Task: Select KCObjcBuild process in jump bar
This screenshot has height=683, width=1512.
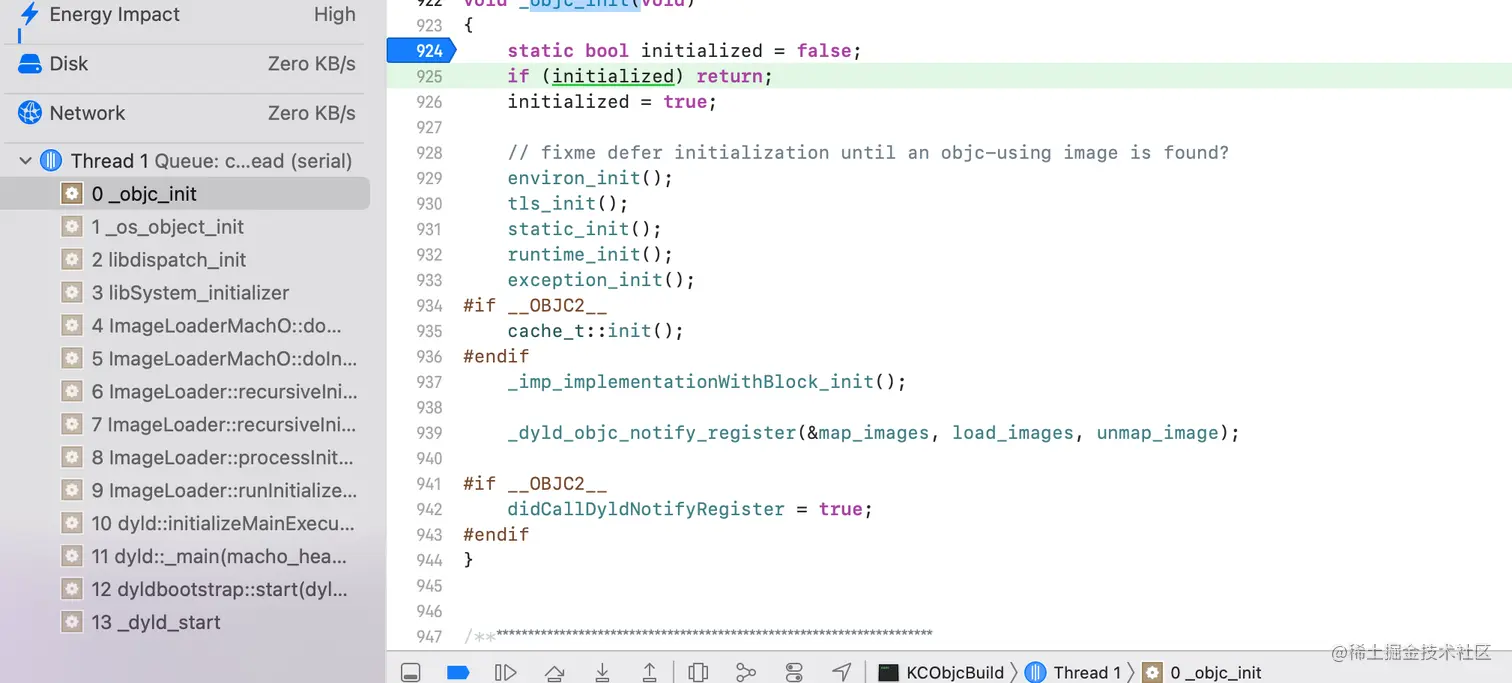Action: point(941,672)
